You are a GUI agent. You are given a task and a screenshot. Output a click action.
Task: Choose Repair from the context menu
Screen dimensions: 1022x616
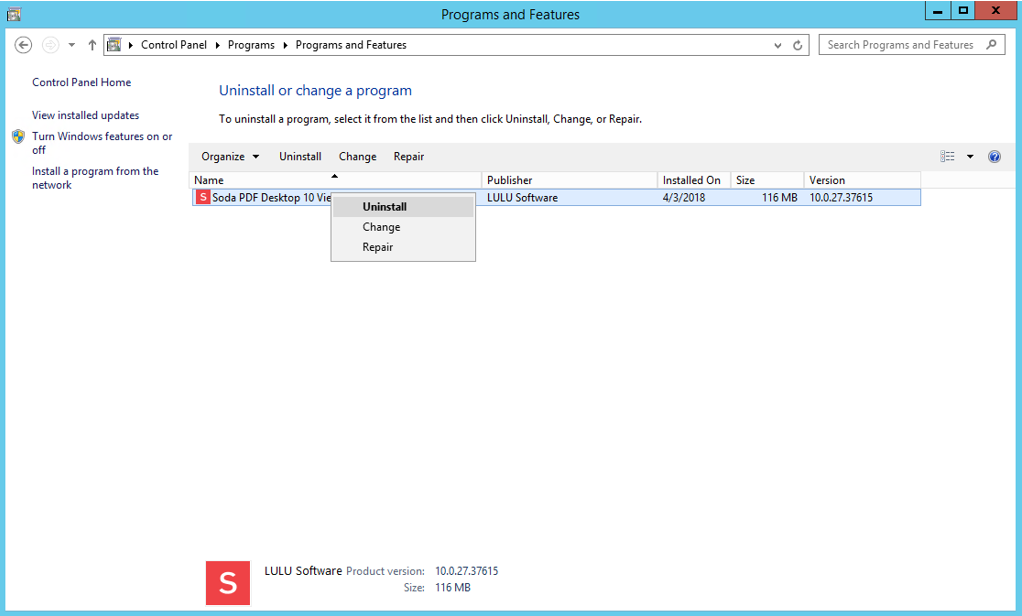coord(403,247)
